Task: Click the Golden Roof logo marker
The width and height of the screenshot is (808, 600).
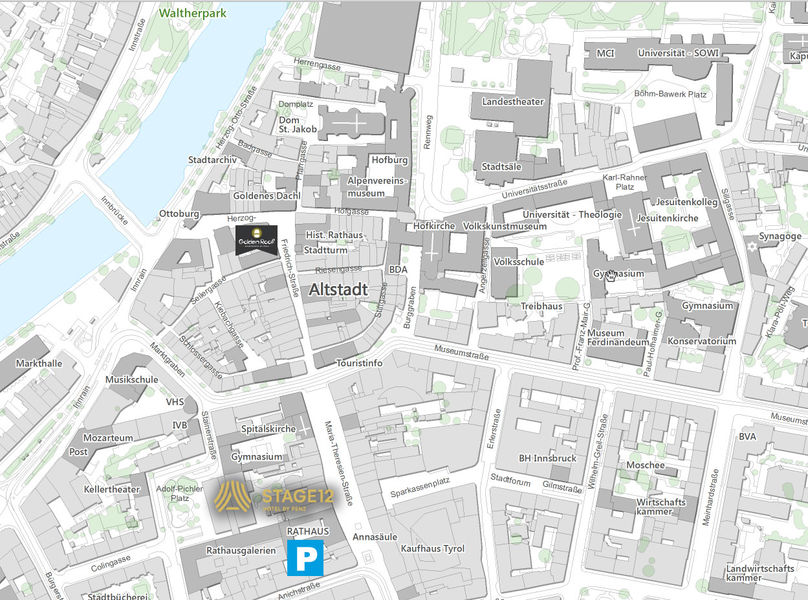Action: [x=256, y=240]
